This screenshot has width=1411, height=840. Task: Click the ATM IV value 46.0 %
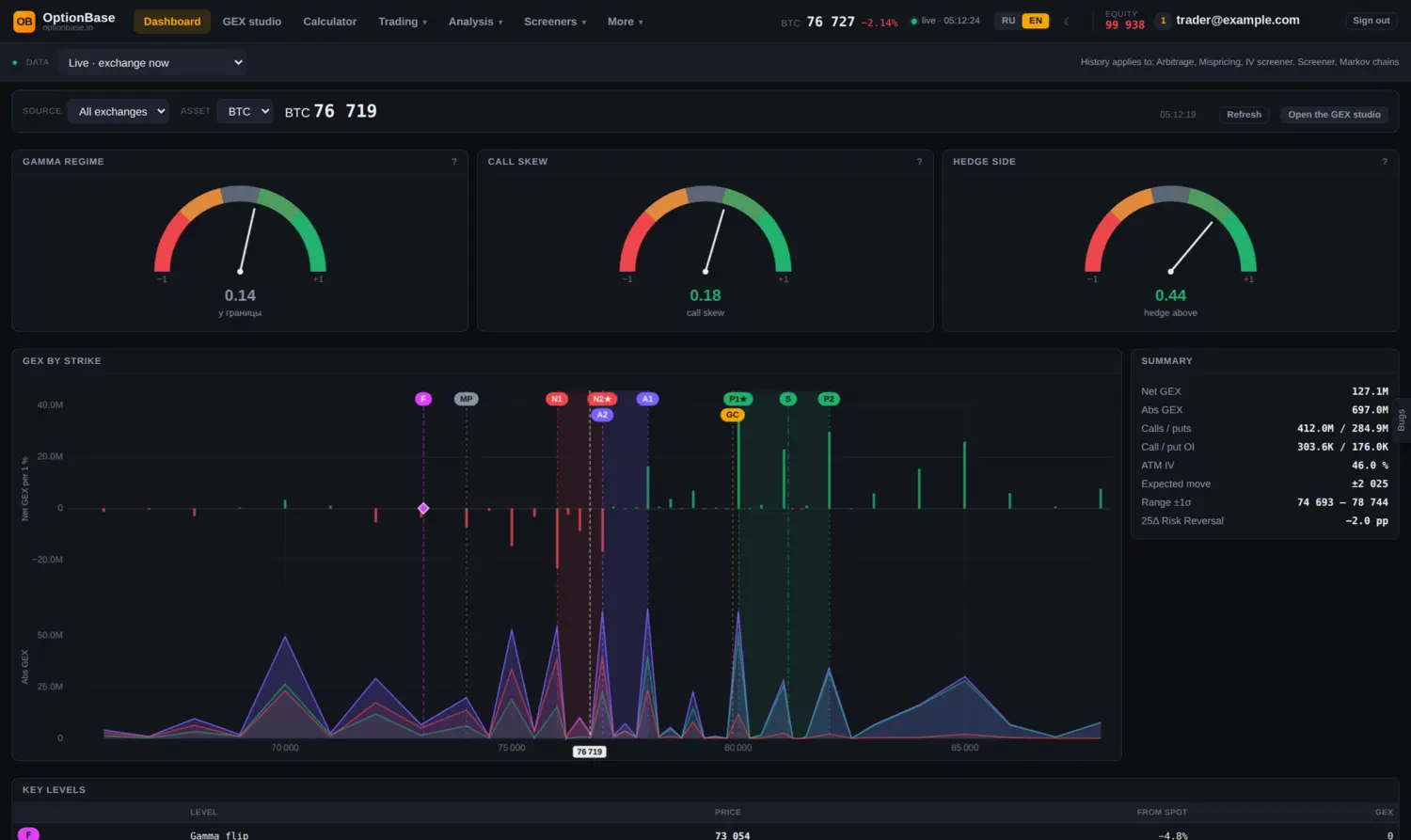(x=1370, y=466)
